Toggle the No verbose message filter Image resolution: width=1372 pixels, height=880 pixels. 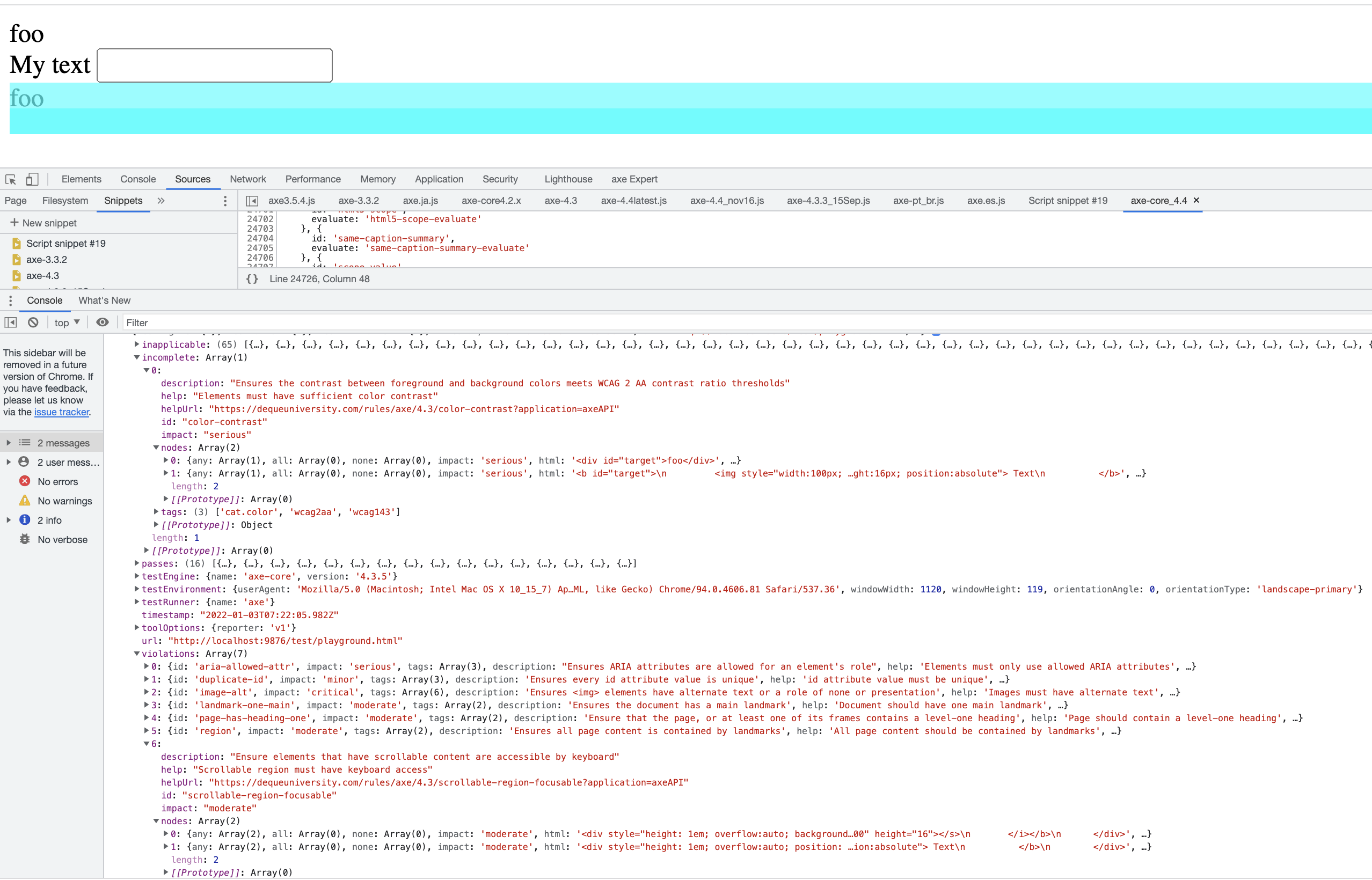click(63, 539)
